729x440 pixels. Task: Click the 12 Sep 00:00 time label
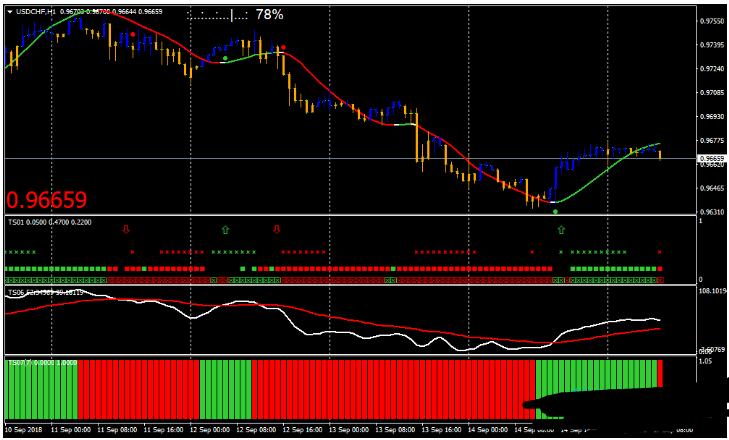[x=209, y=429]
